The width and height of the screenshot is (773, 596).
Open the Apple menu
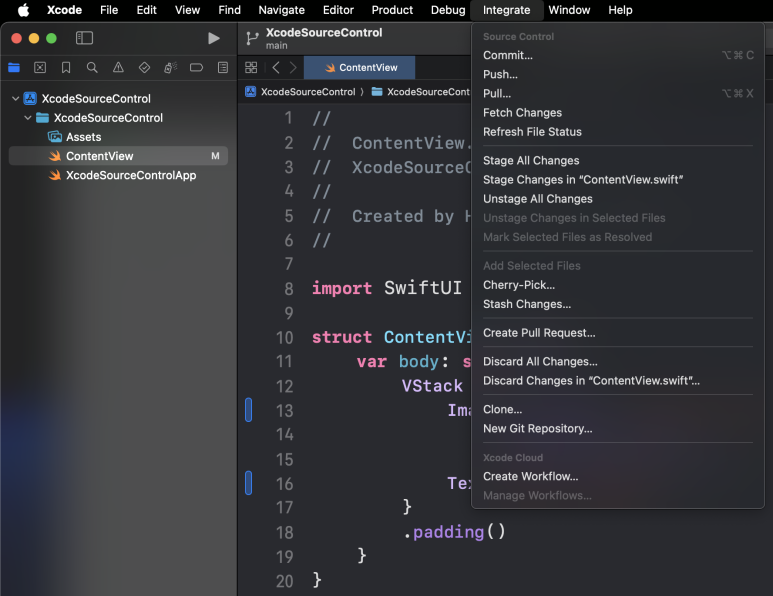[x=23, y=10]
